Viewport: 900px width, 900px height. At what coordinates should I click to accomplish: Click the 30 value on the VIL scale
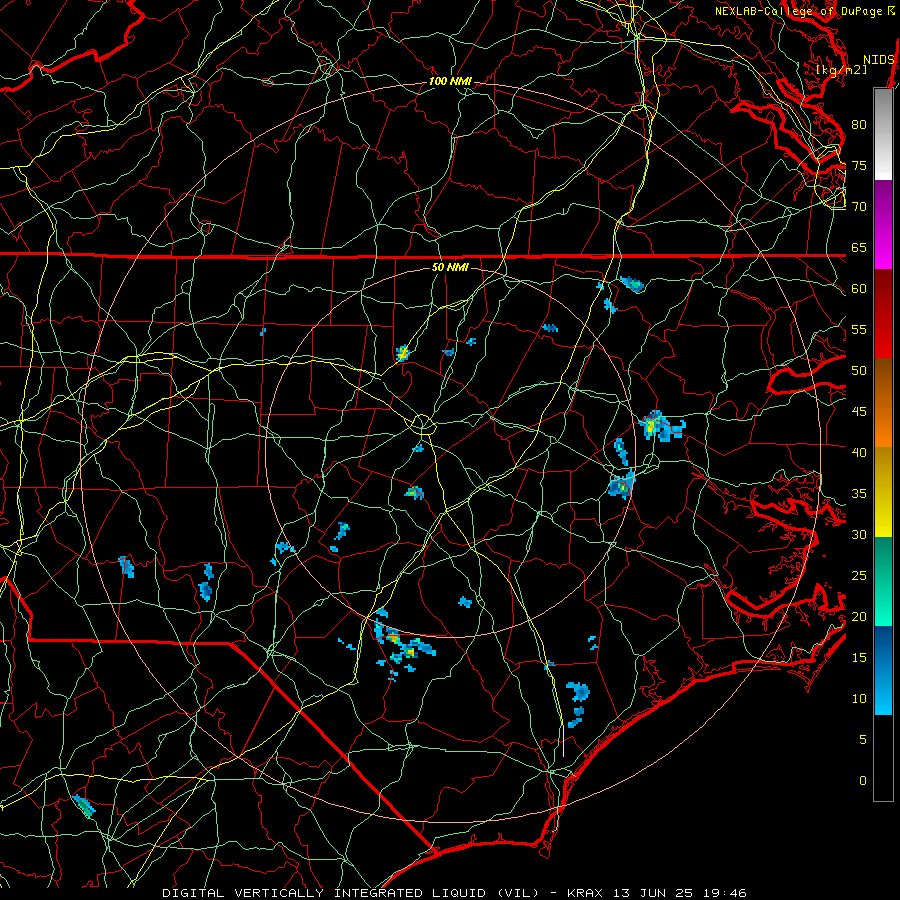(859, 535)
